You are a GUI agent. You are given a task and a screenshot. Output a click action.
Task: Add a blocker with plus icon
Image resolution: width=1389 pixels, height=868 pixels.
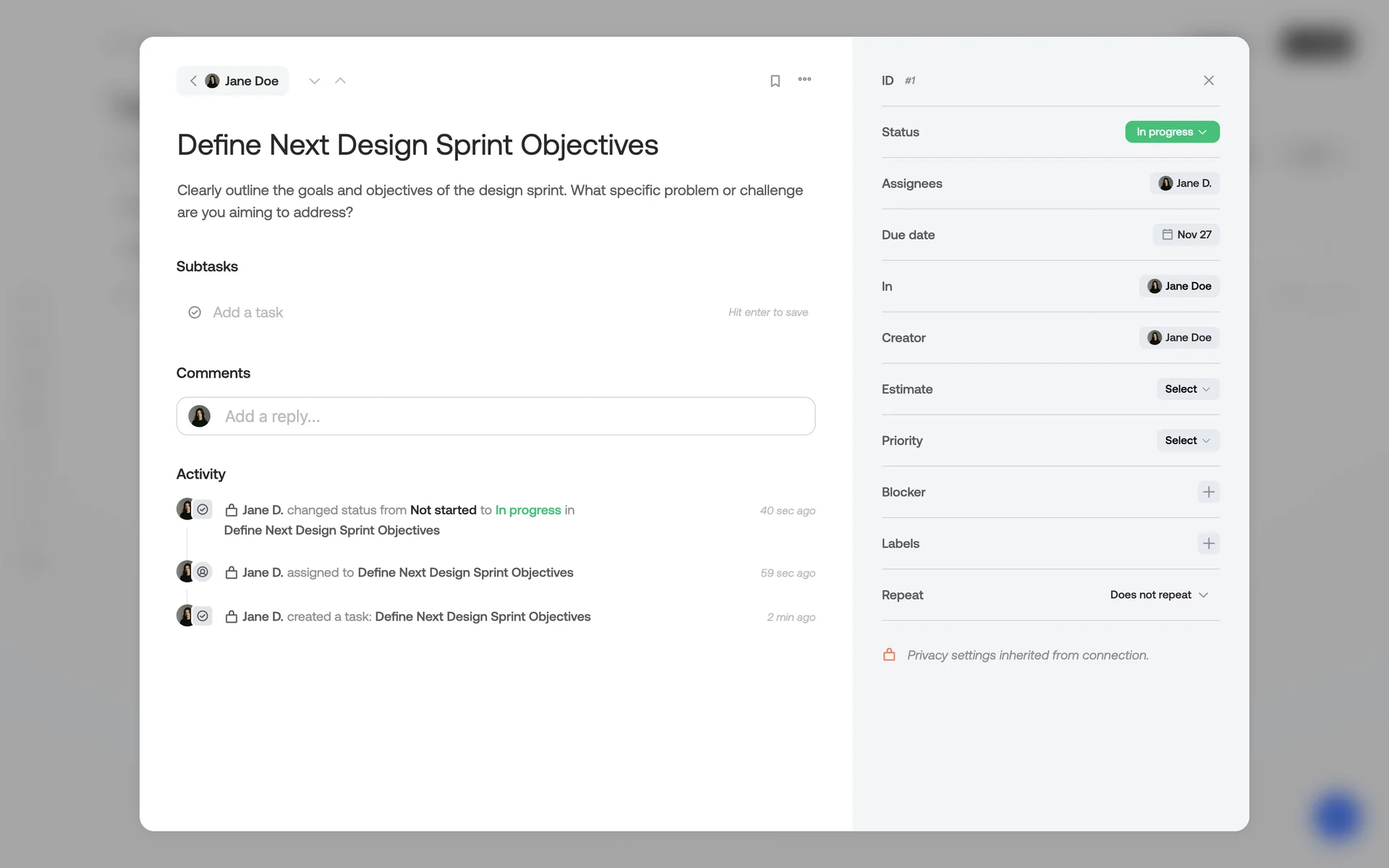coord(1208,492)
